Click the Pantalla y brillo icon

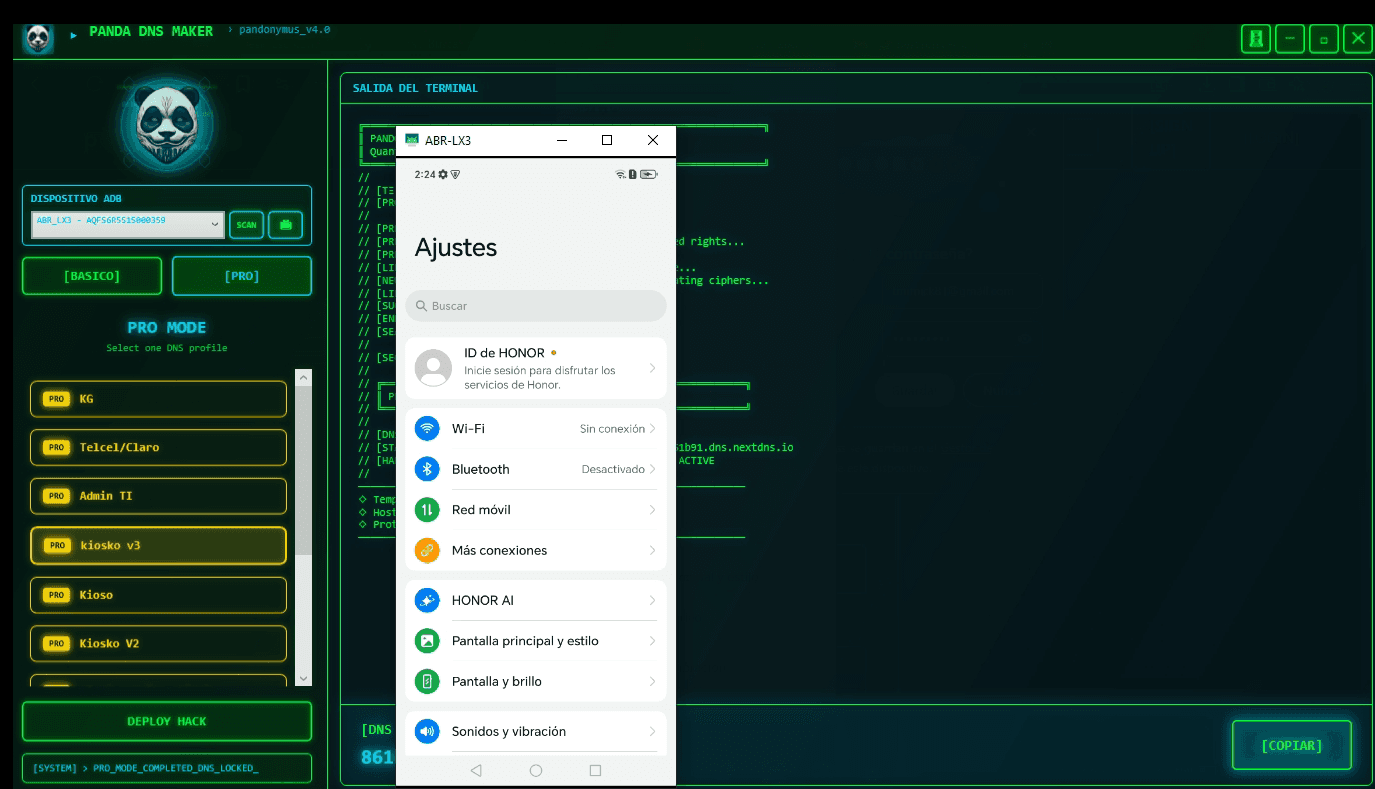(x=427, y=681)
